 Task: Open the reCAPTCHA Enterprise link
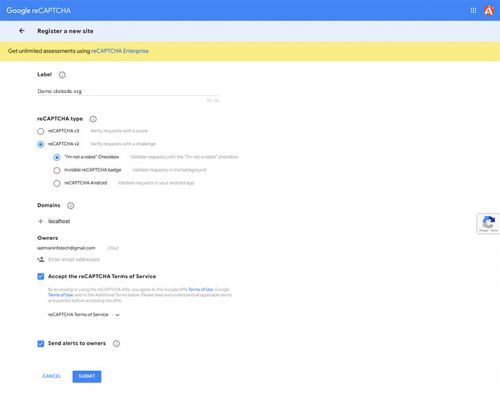tap(120, 51)
